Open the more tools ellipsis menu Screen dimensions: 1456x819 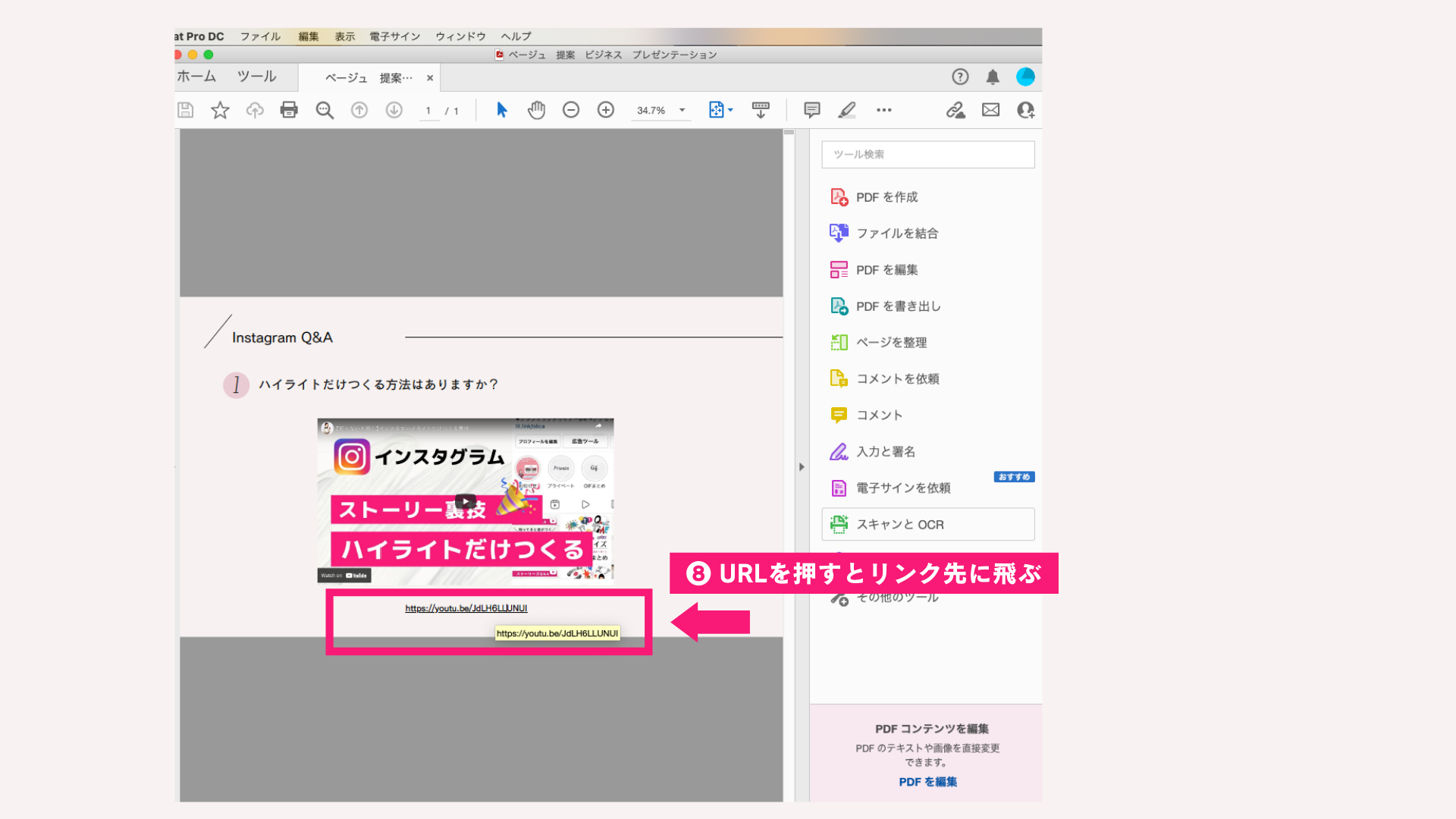883,110
